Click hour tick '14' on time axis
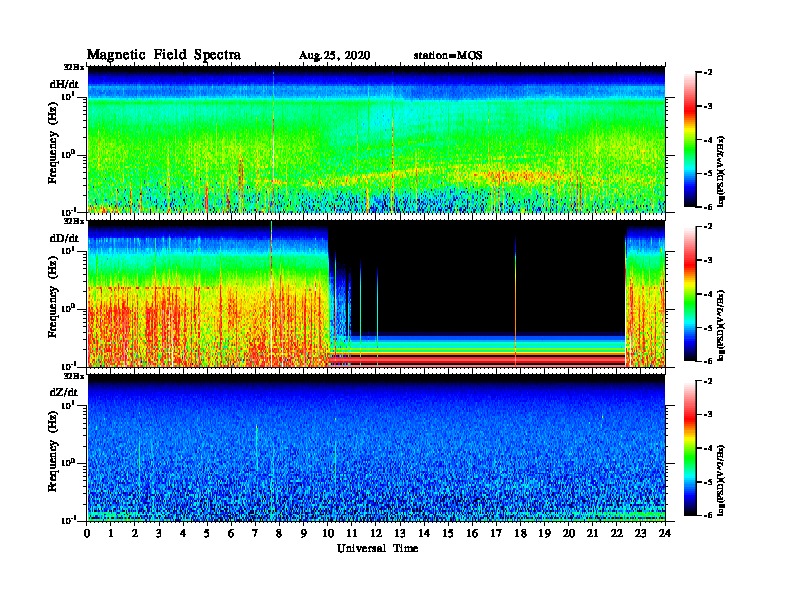 pyautogui.click(x=424, y=534)
